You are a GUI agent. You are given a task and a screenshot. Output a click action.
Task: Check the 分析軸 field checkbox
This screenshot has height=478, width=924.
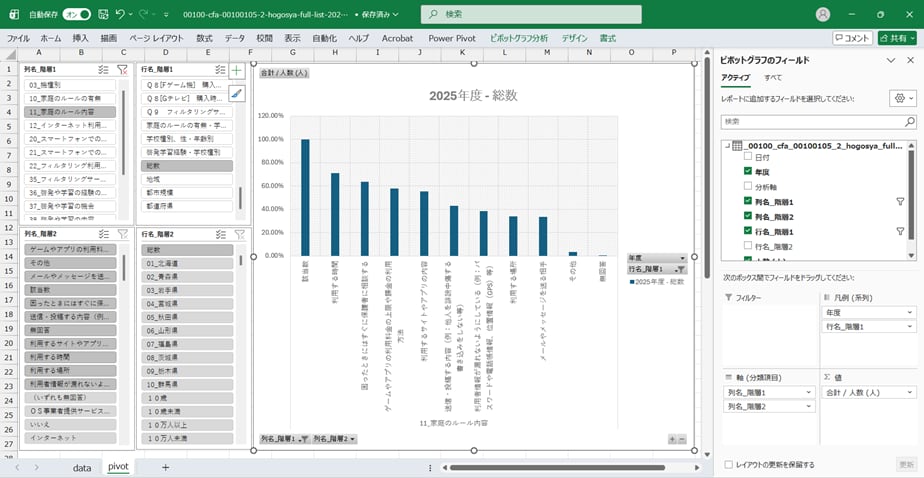coord(749,186)
